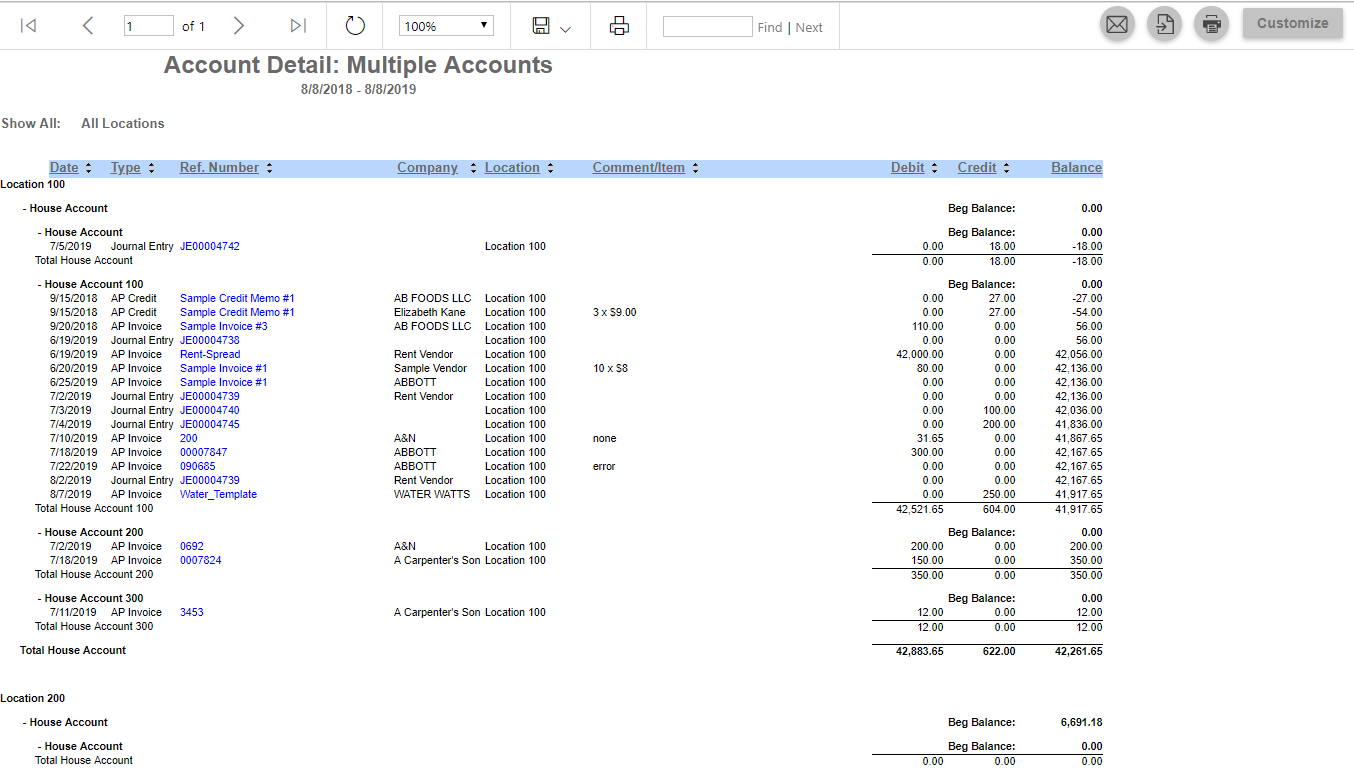1354x777 pixels.
Task: Click Next to find the following match
Action: pyautogui.click(x=809, y=27)
